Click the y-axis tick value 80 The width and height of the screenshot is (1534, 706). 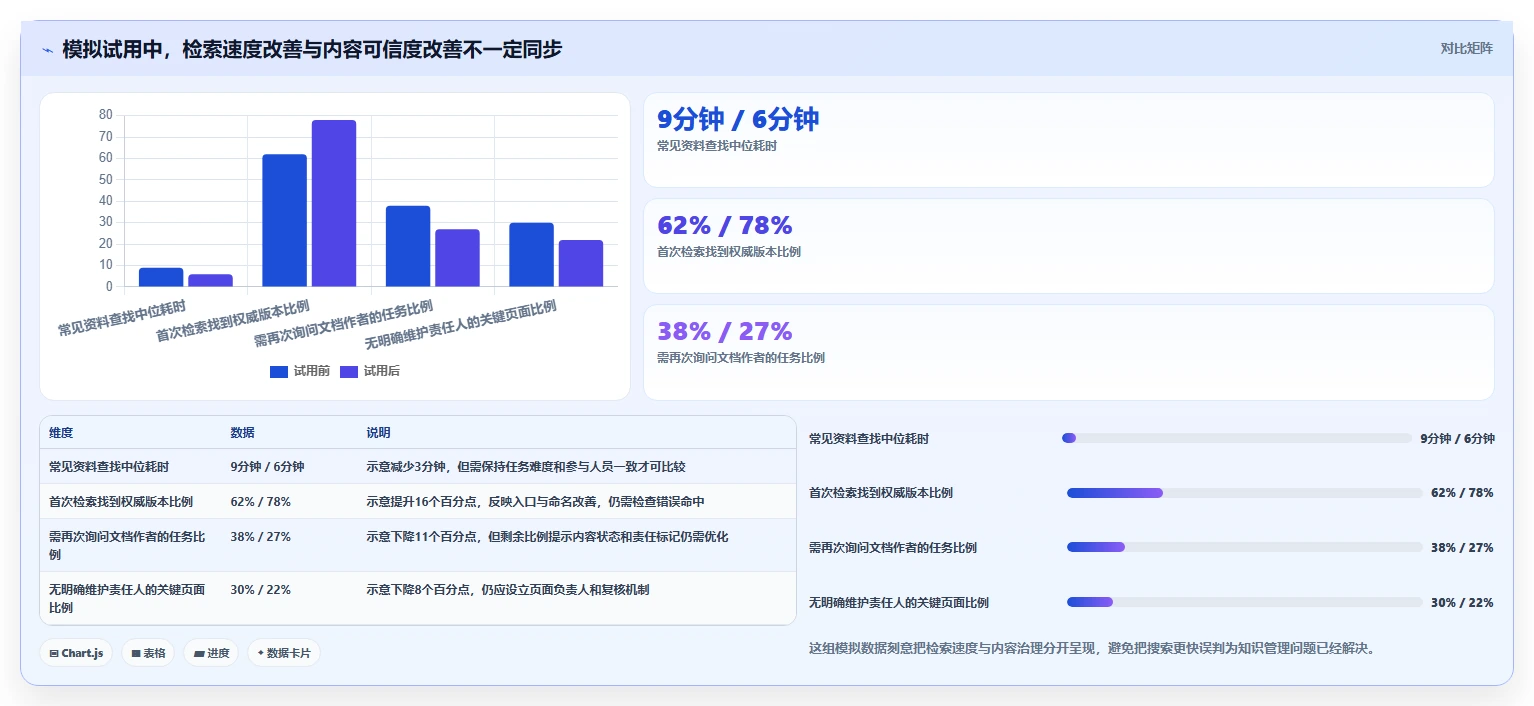pos(106,115)
